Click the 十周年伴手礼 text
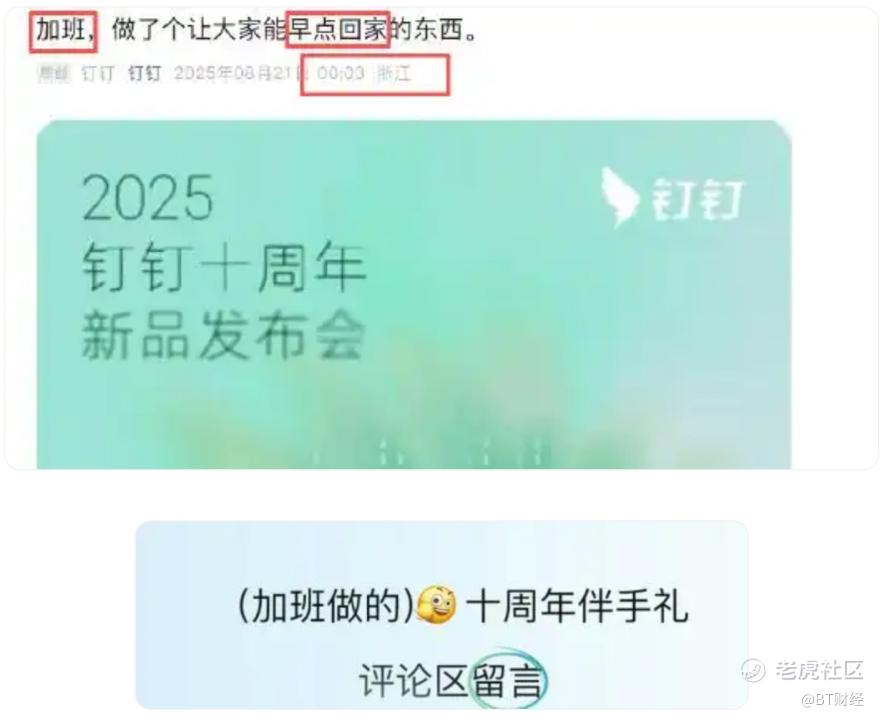This screenshot has height=720, width=880. pyautogui.click(x=577, y=606)
